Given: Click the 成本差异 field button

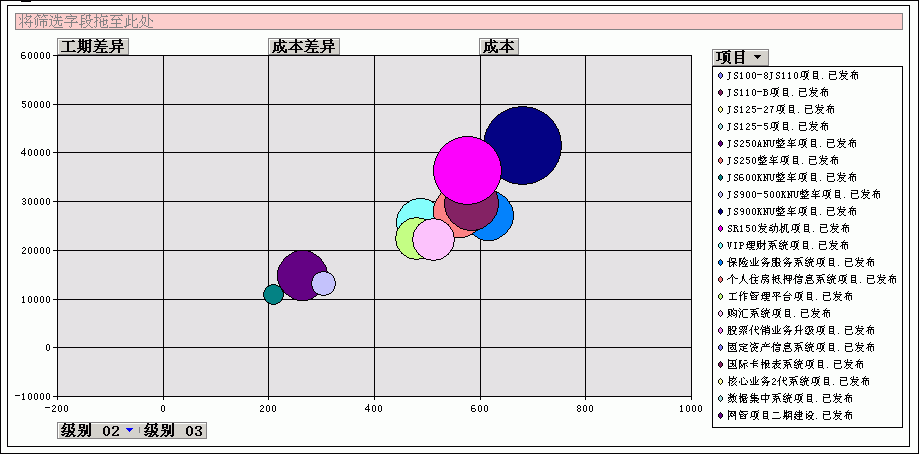Looking at the screenshot, I should (304, 46).
